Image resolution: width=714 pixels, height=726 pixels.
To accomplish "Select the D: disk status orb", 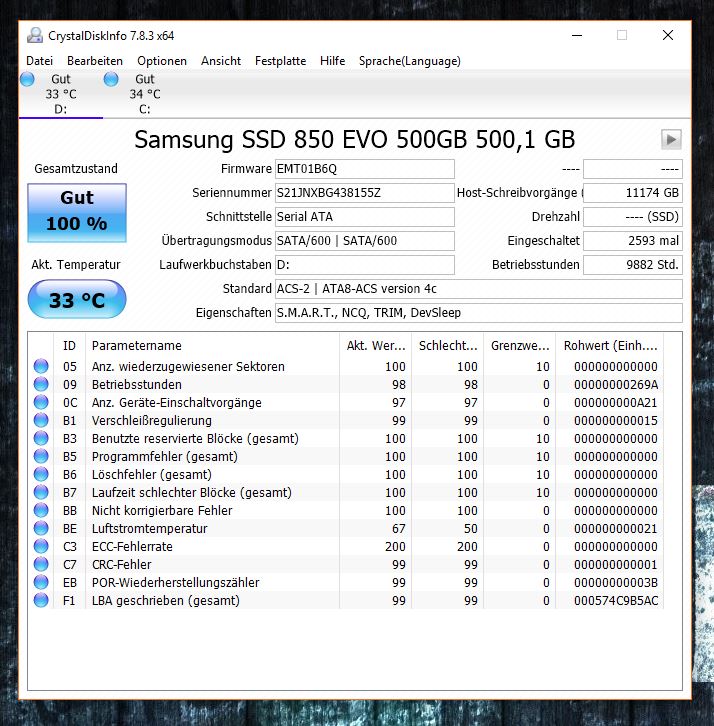I will [27, 79].
